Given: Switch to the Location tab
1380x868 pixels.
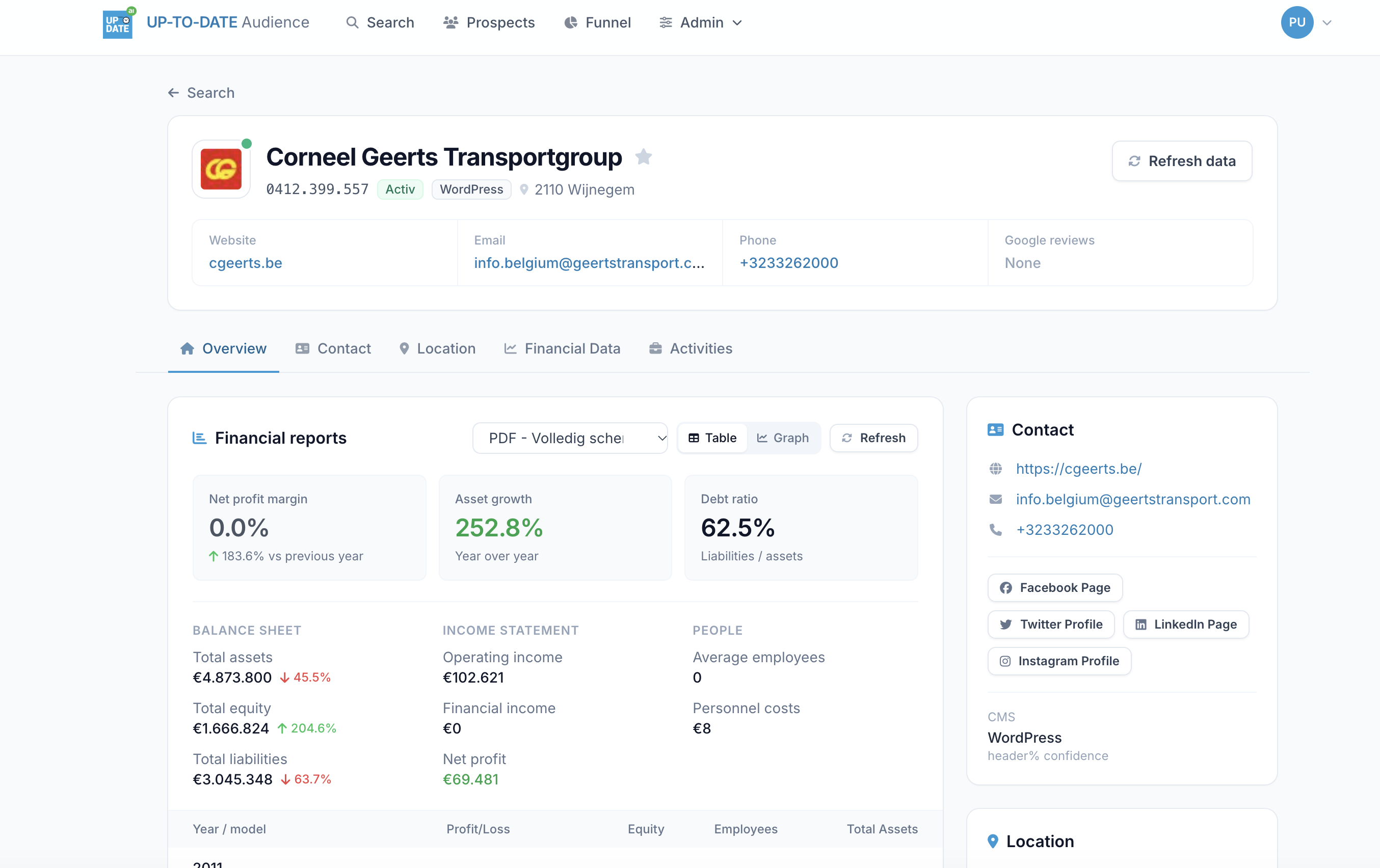Looking at the screenshot, I should point(437,348).
